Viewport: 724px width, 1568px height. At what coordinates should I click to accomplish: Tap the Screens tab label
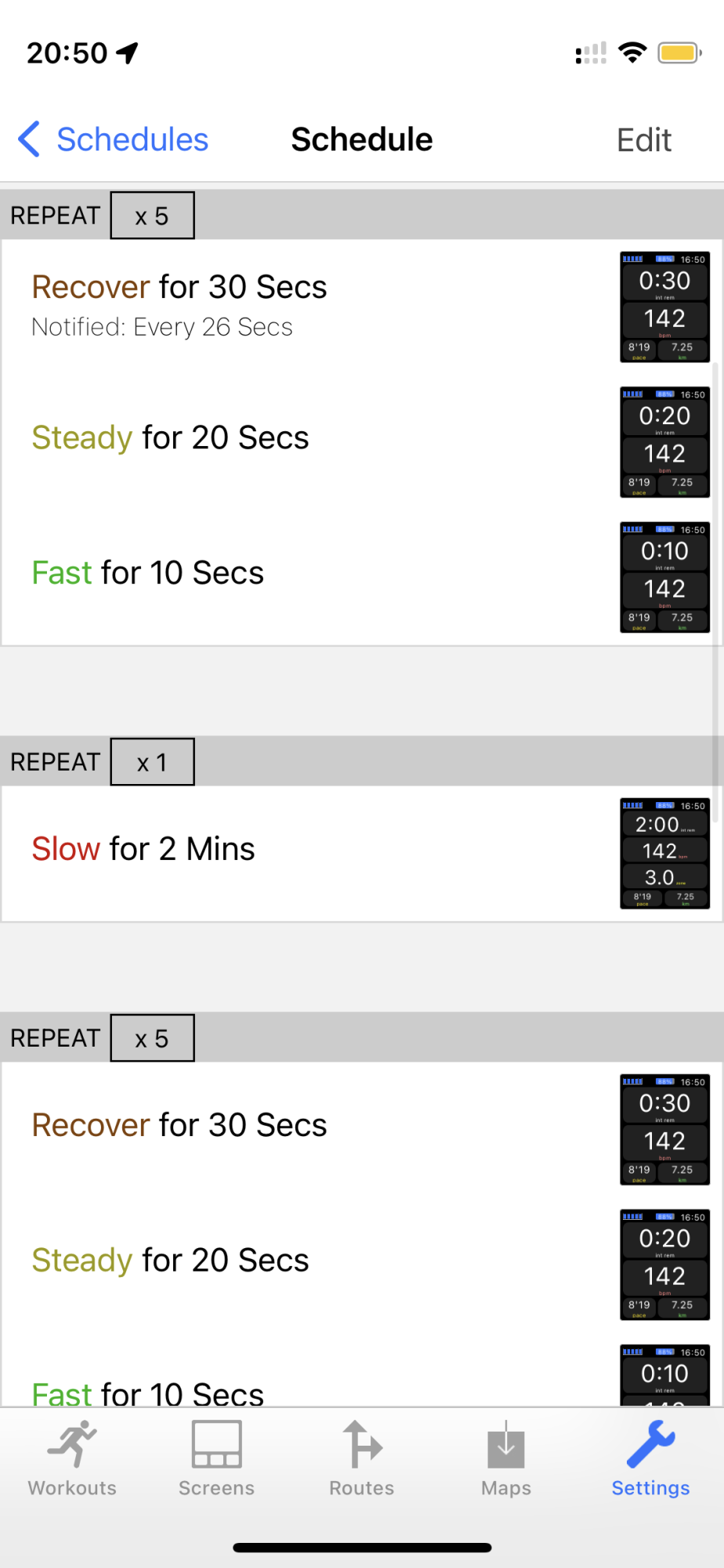[x=216, y=1488]
